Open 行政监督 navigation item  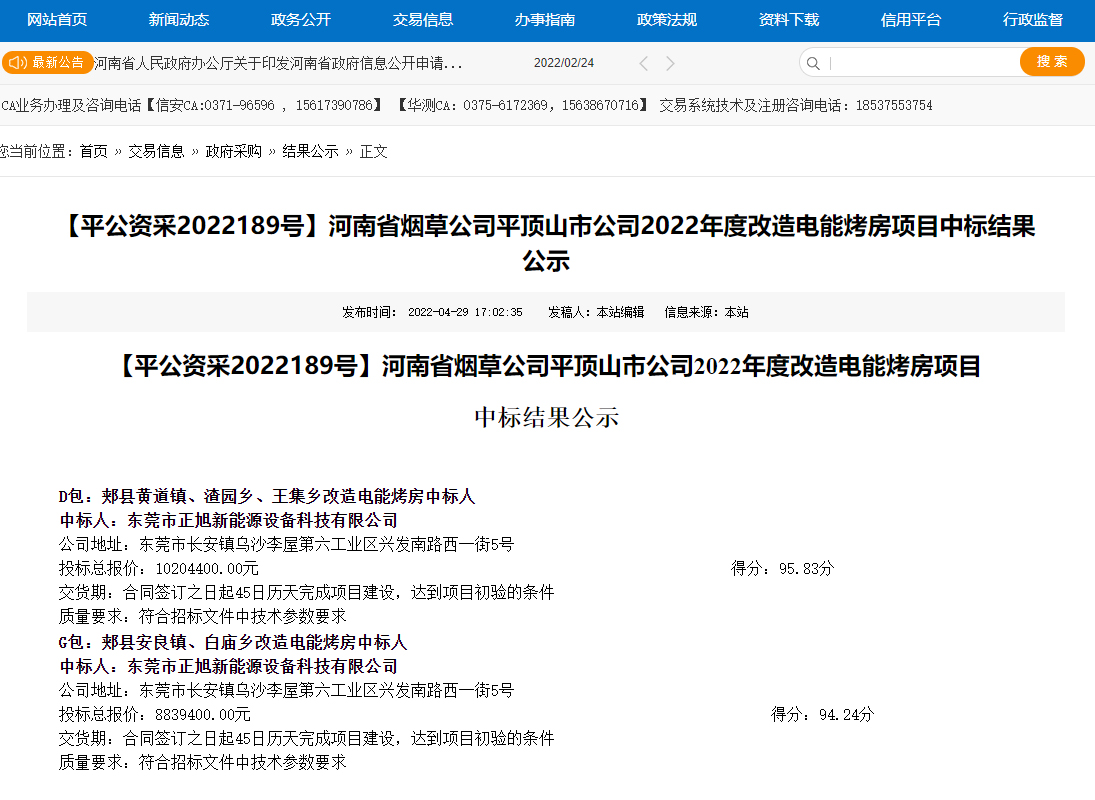coord(1033,20)
